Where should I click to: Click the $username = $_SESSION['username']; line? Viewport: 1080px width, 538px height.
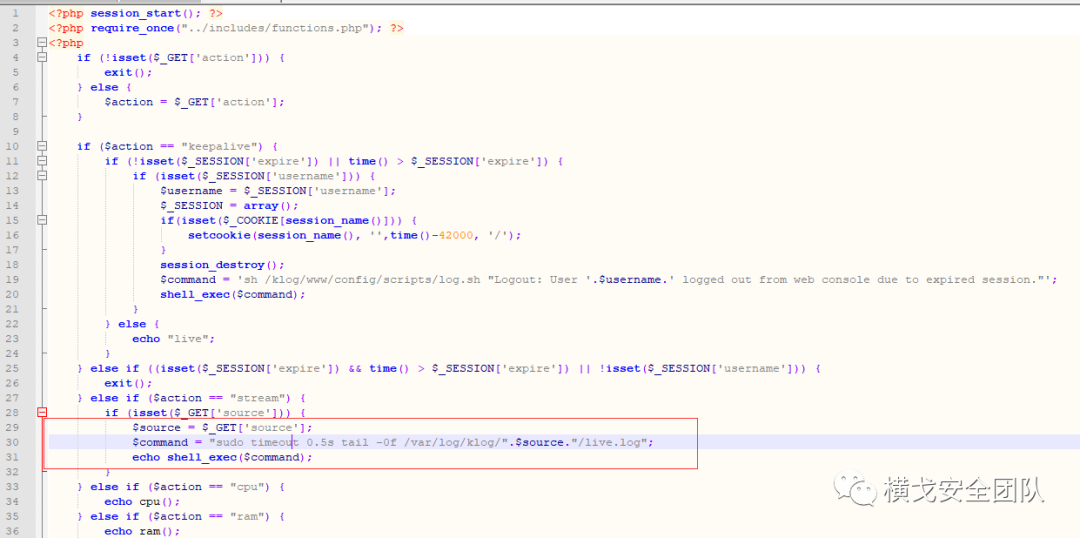[278, 191]
